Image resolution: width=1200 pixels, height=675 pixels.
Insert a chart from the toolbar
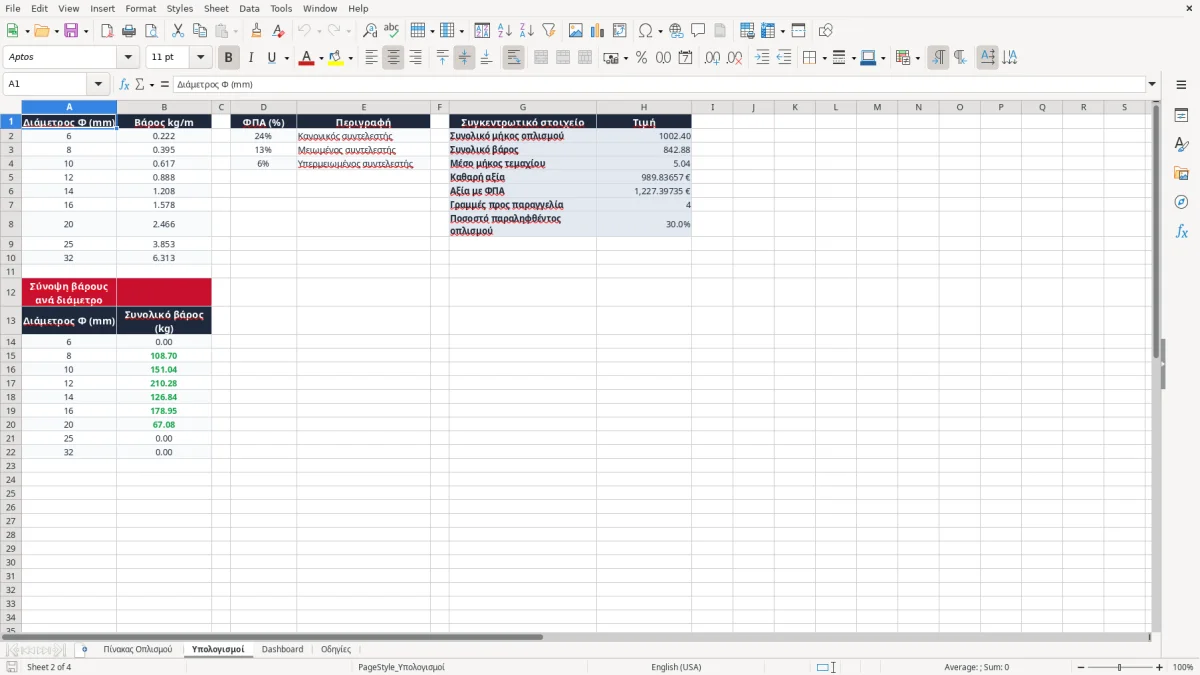point(598,31)
